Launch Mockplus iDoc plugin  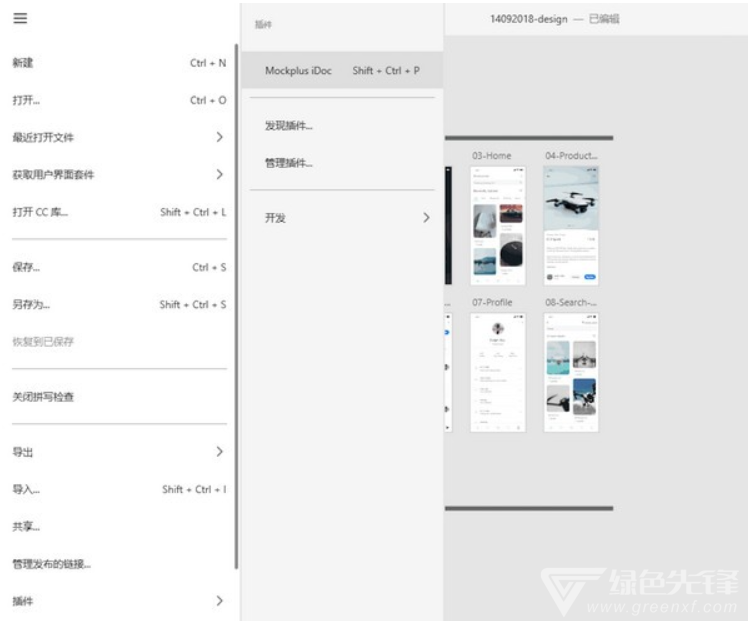342,71
